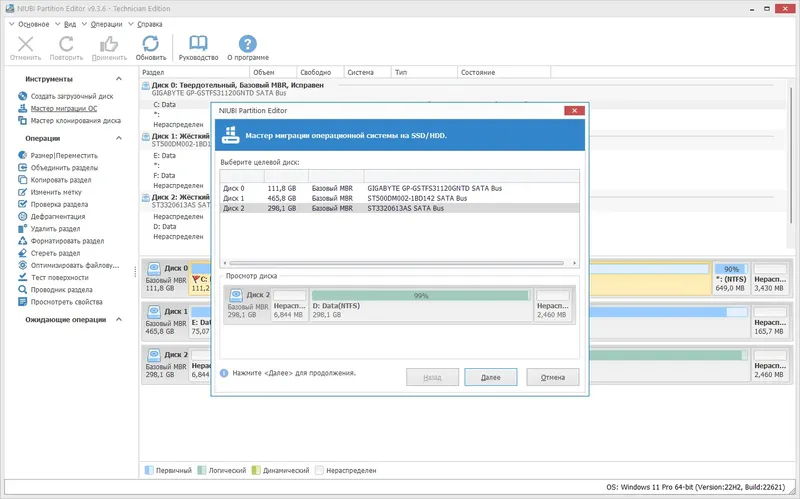This screenshot has width=800, height=499.
Task: Open the Руководство manual book icon
Action: [x=198, y=44]
